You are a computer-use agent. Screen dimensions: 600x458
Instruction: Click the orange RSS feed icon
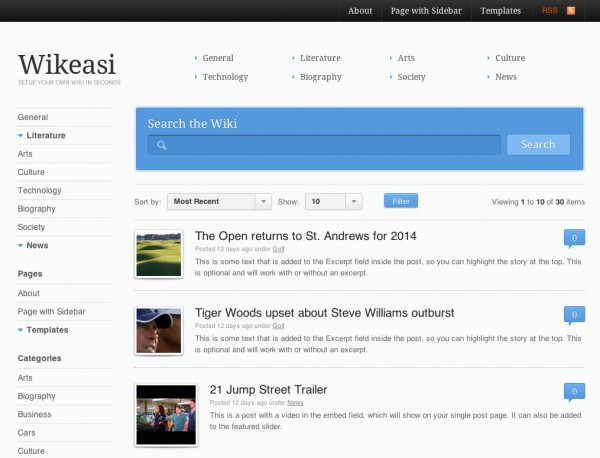[571, 11]
